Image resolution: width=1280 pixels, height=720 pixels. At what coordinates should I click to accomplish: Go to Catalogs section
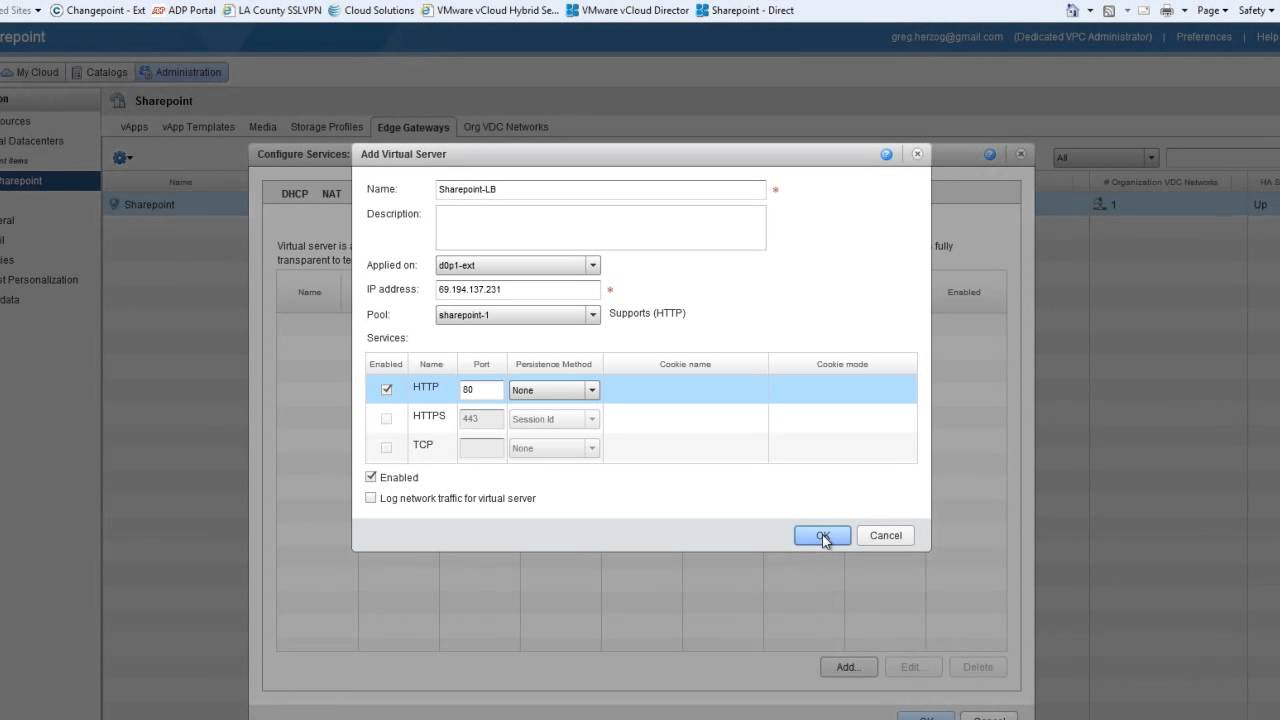coord(100,72)
